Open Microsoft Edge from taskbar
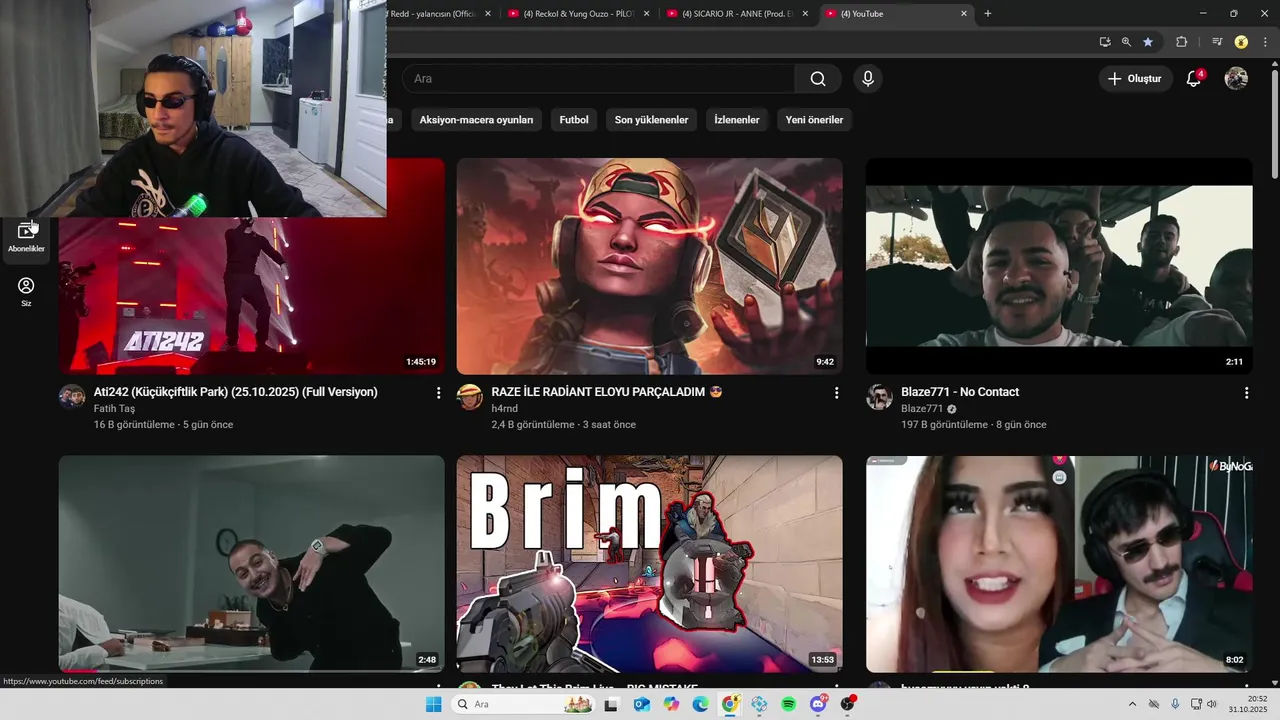Screen dimensions: 1280x720 pyautogui.click(x=700, y=704)
